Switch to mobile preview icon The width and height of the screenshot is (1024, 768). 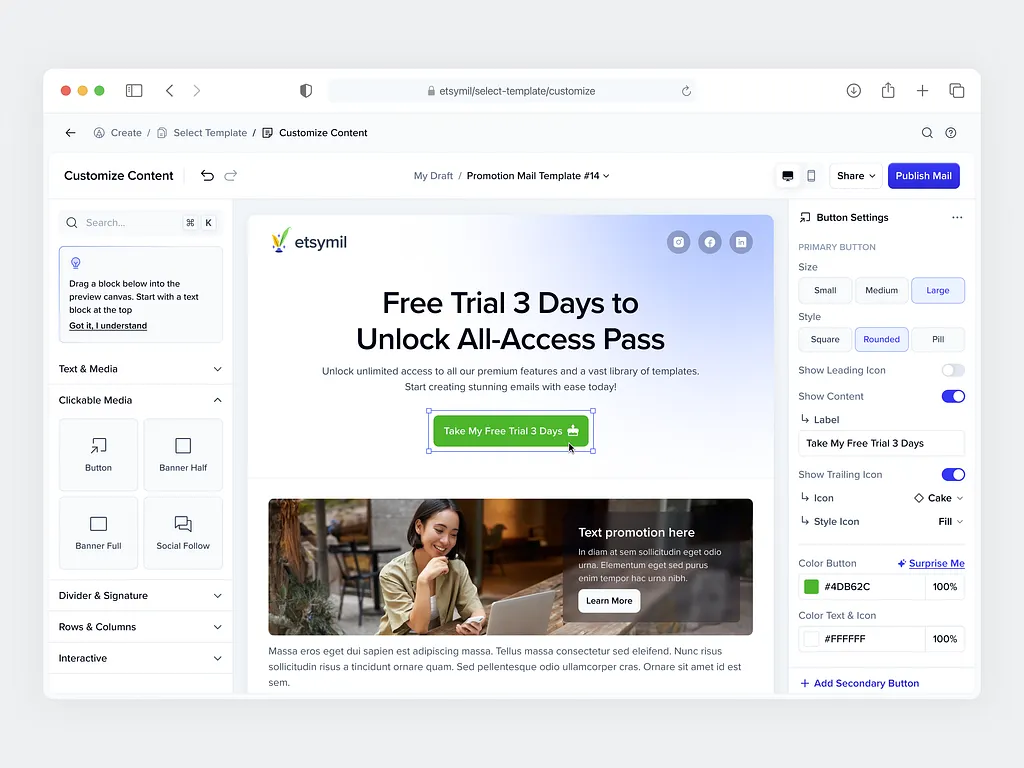pos(811,176)
